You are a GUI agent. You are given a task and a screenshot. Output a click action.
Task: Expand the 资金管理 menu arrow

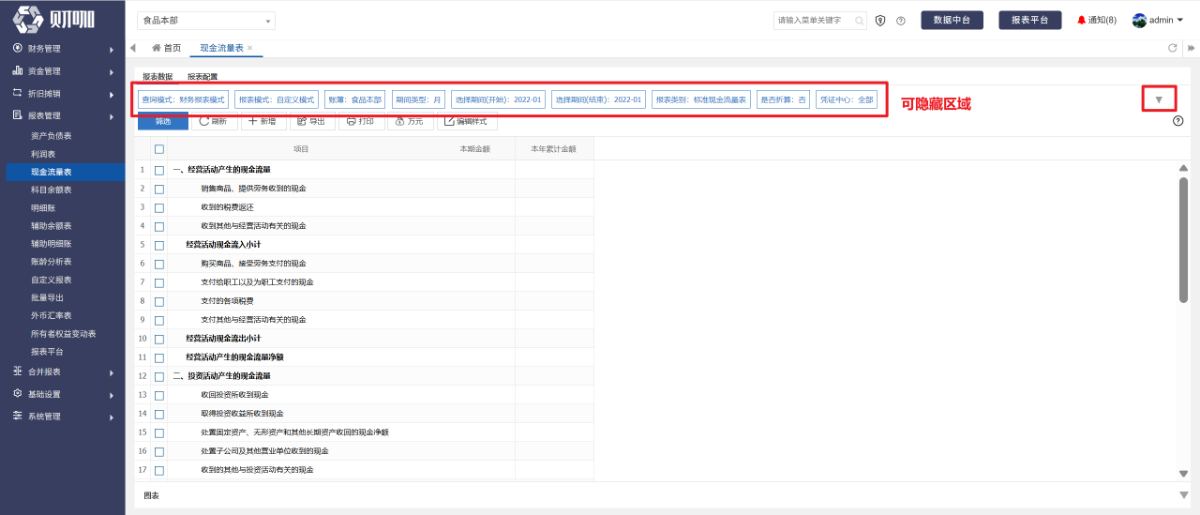112,71
